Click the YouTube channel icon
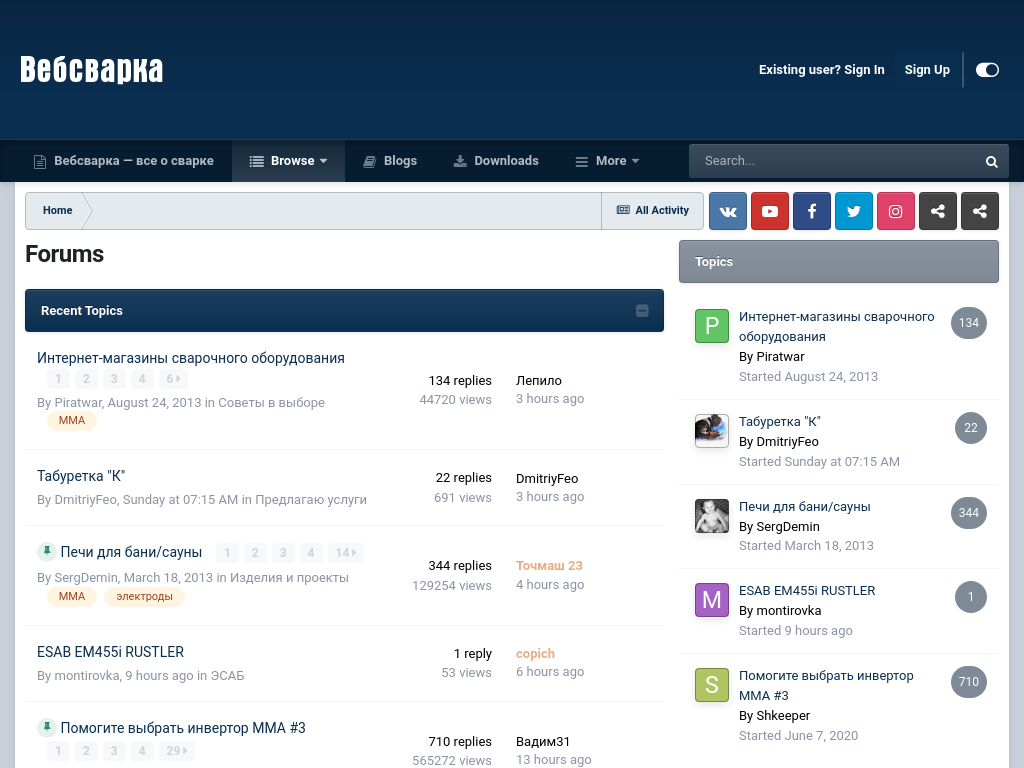Viewport: 1024px width, 768px height. (770, 211)
